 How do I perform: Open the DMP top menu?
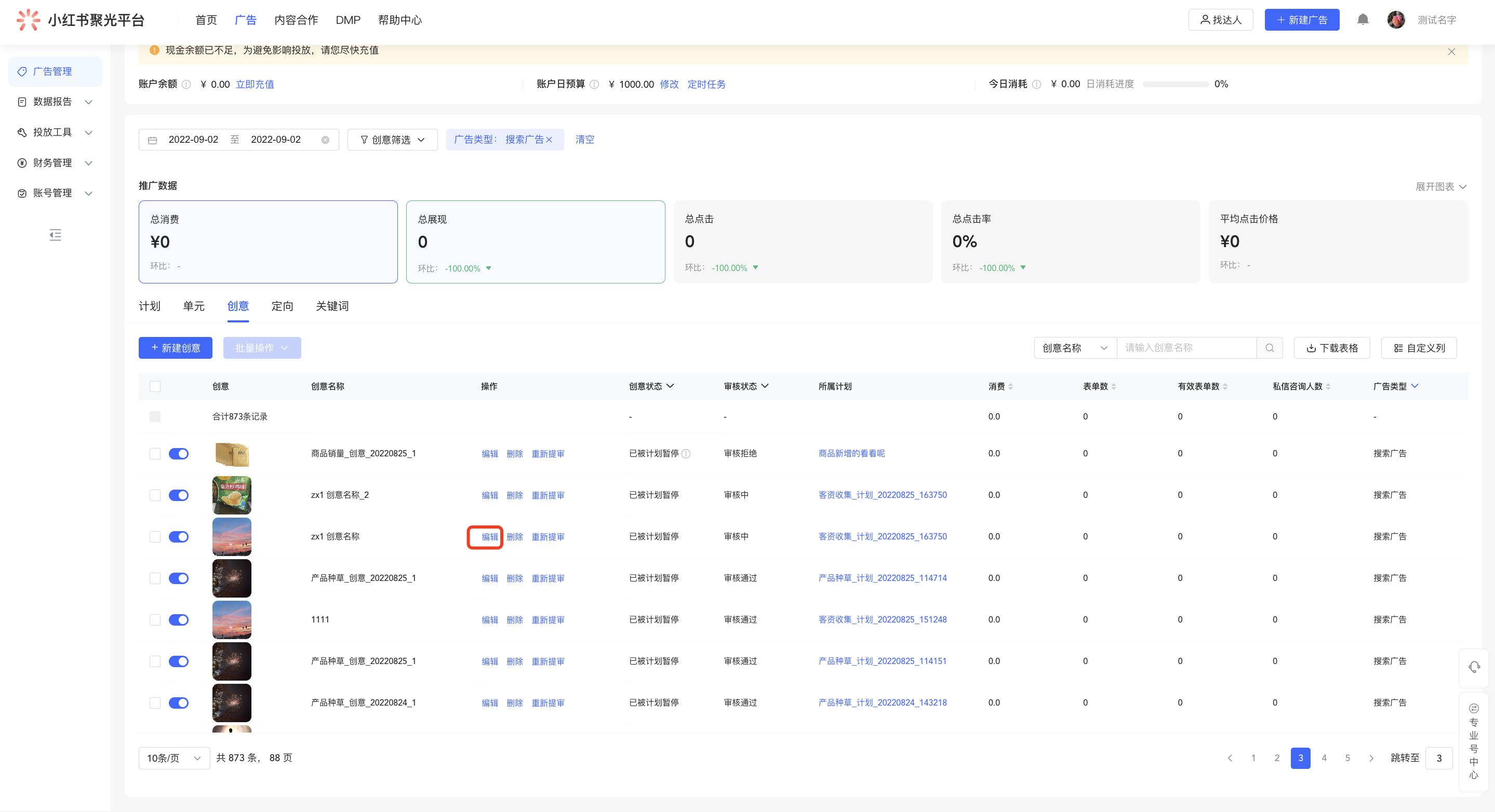pos(348,20)
